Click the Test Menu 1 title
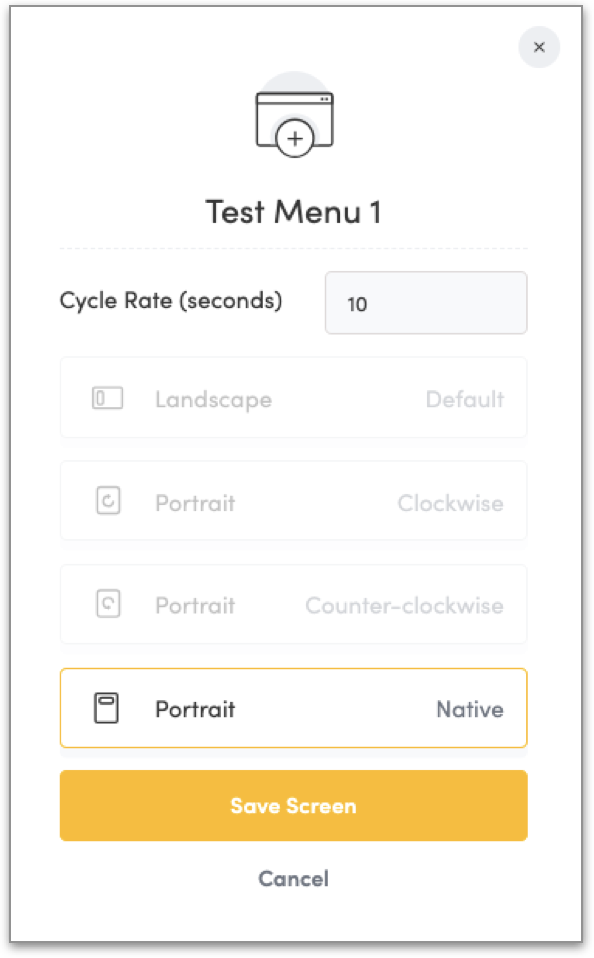594x958 pixels. click(293, 212)
